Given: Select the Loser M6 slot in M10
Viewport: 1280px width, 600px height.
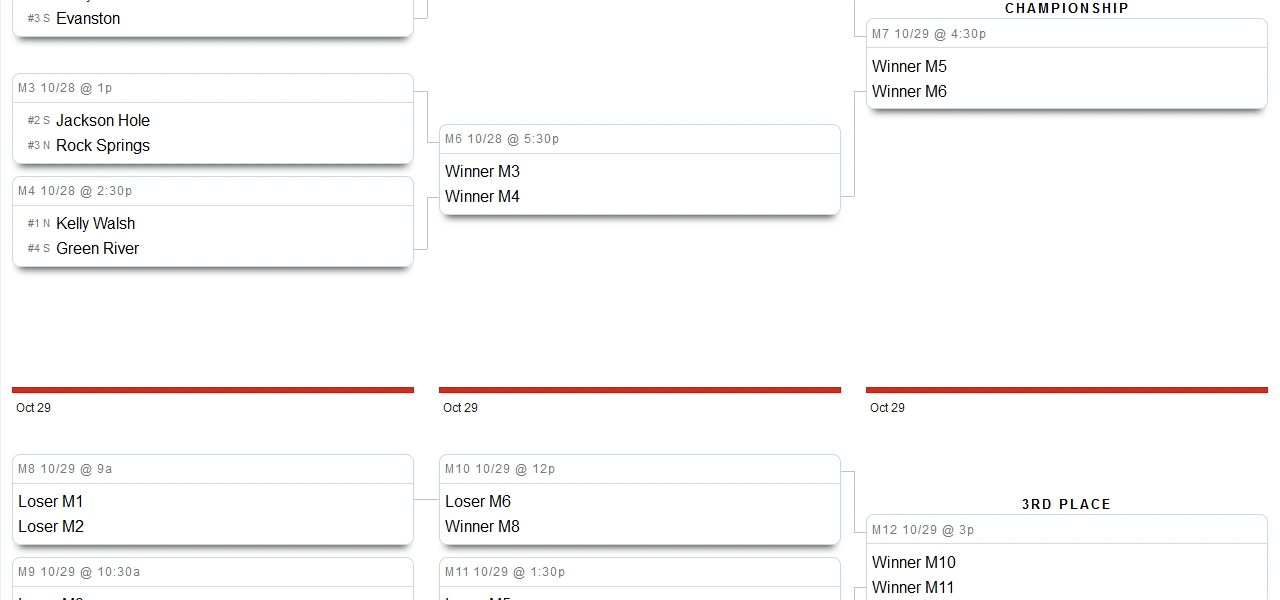Looking at the screenshot, I should point(478,501).
